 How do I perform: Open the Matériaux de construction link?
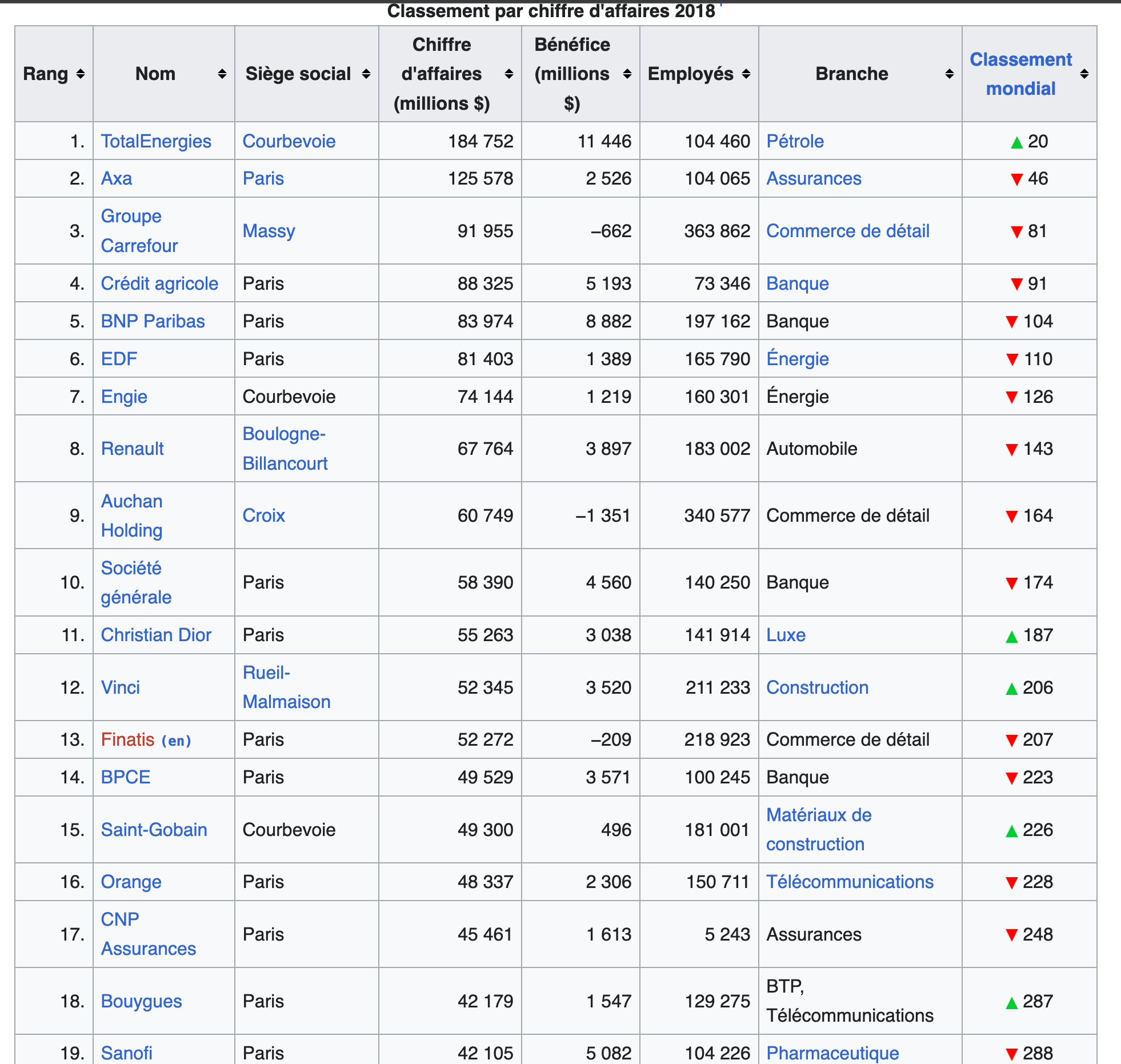pyautogui.click(x=819, y=830)
